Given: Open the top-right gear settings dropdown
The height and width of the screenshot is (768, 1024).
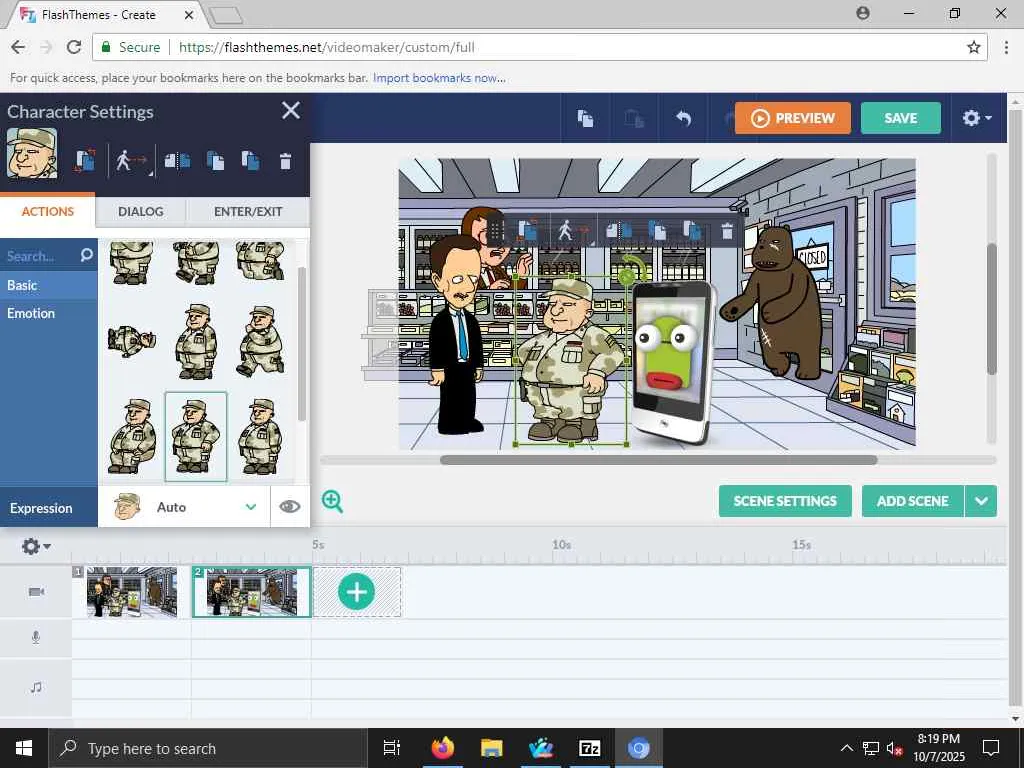Looking at the screenshot, I should (x=977, y=118).
